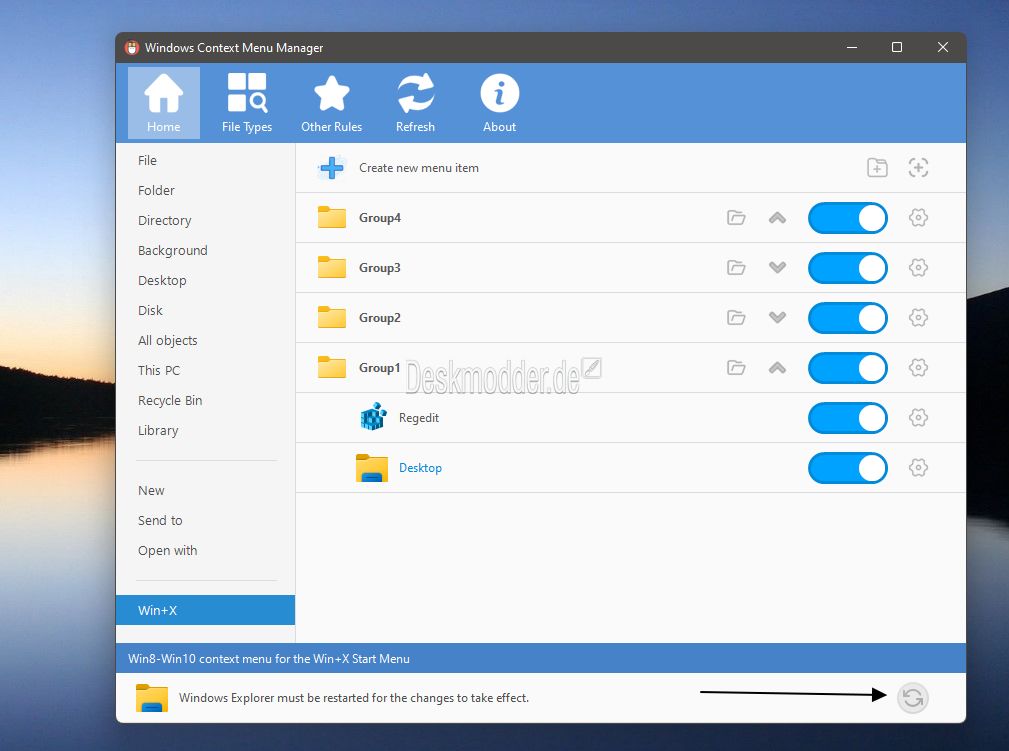Image resolution: width=1009 pixels, height=751 pixels.
Task: Turn off the Desktop item toggle
Action: coord(847,468)
